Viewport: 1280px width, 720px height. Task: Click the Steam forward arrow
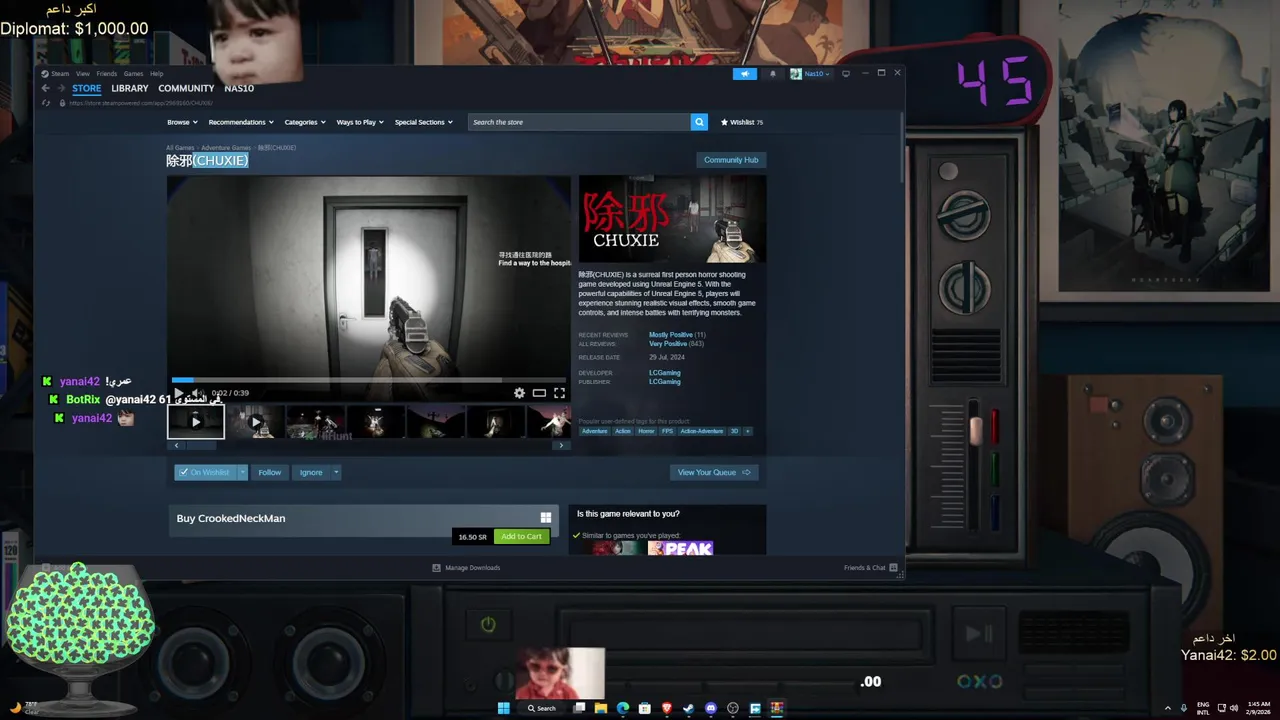(x=60, y=88)
